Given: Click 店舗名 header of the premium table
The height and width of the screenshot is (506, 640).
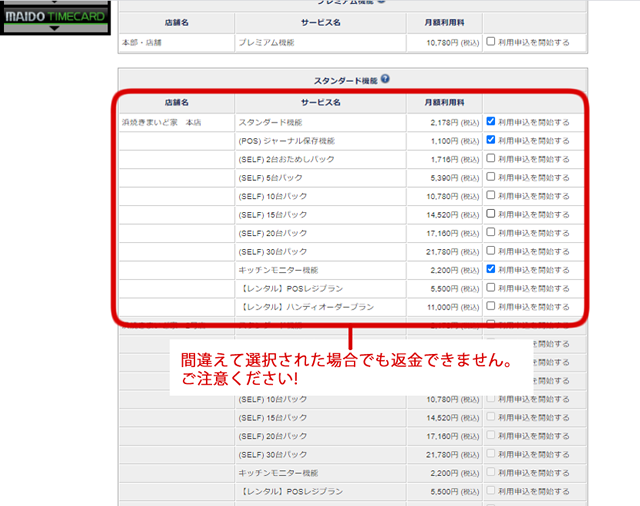Looking at the screenshot, I should (x=177, y=22).
